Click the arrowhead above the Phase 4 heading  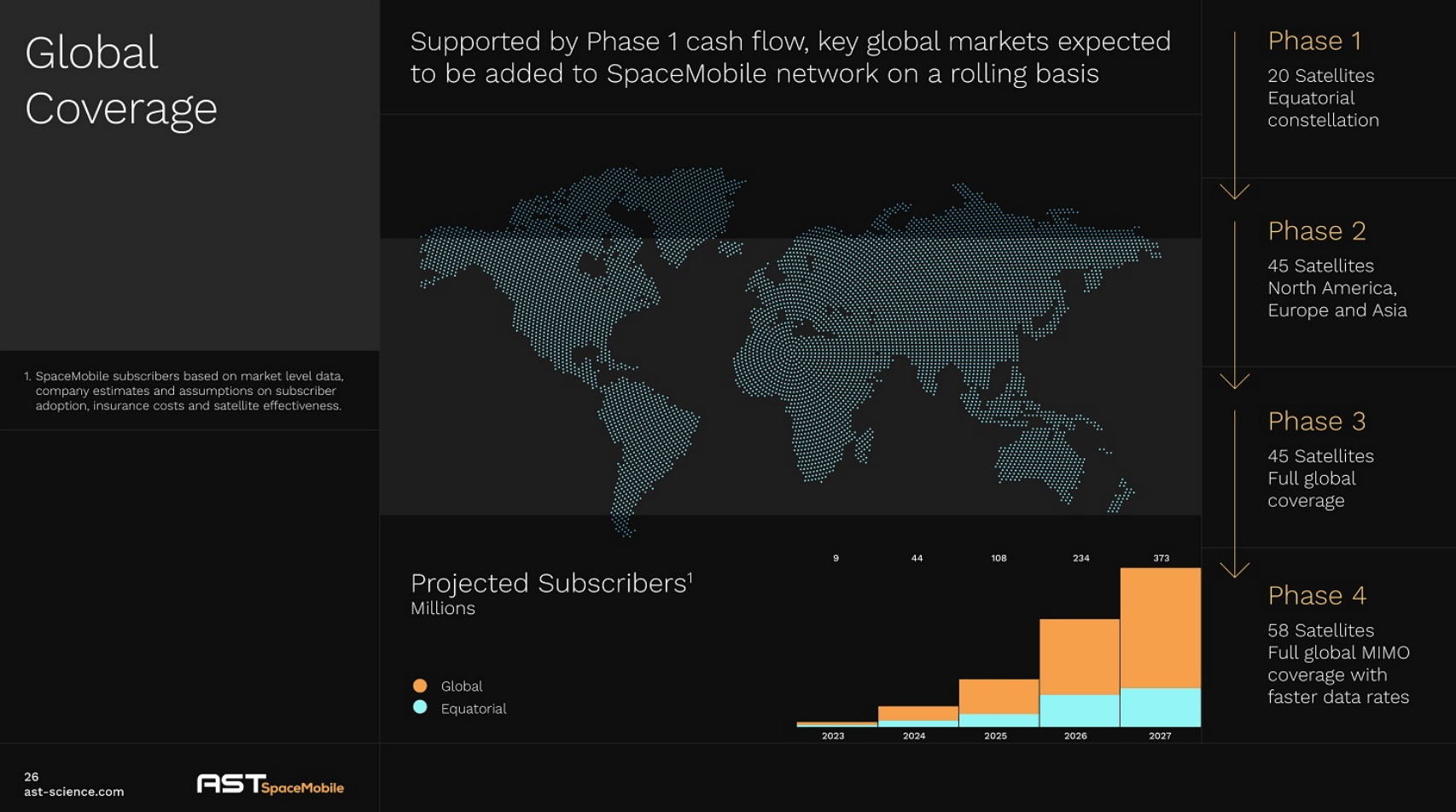click(x=1234, y=569)
